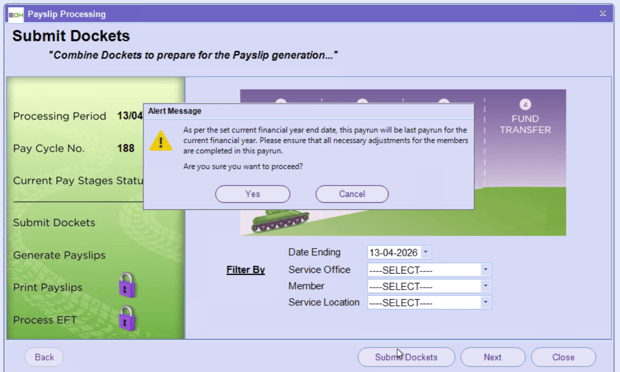The width and height of the screenshot is (620, 372).
Task: Select Submit Dockets stage in left panel
Action: [x=54, y=223]
